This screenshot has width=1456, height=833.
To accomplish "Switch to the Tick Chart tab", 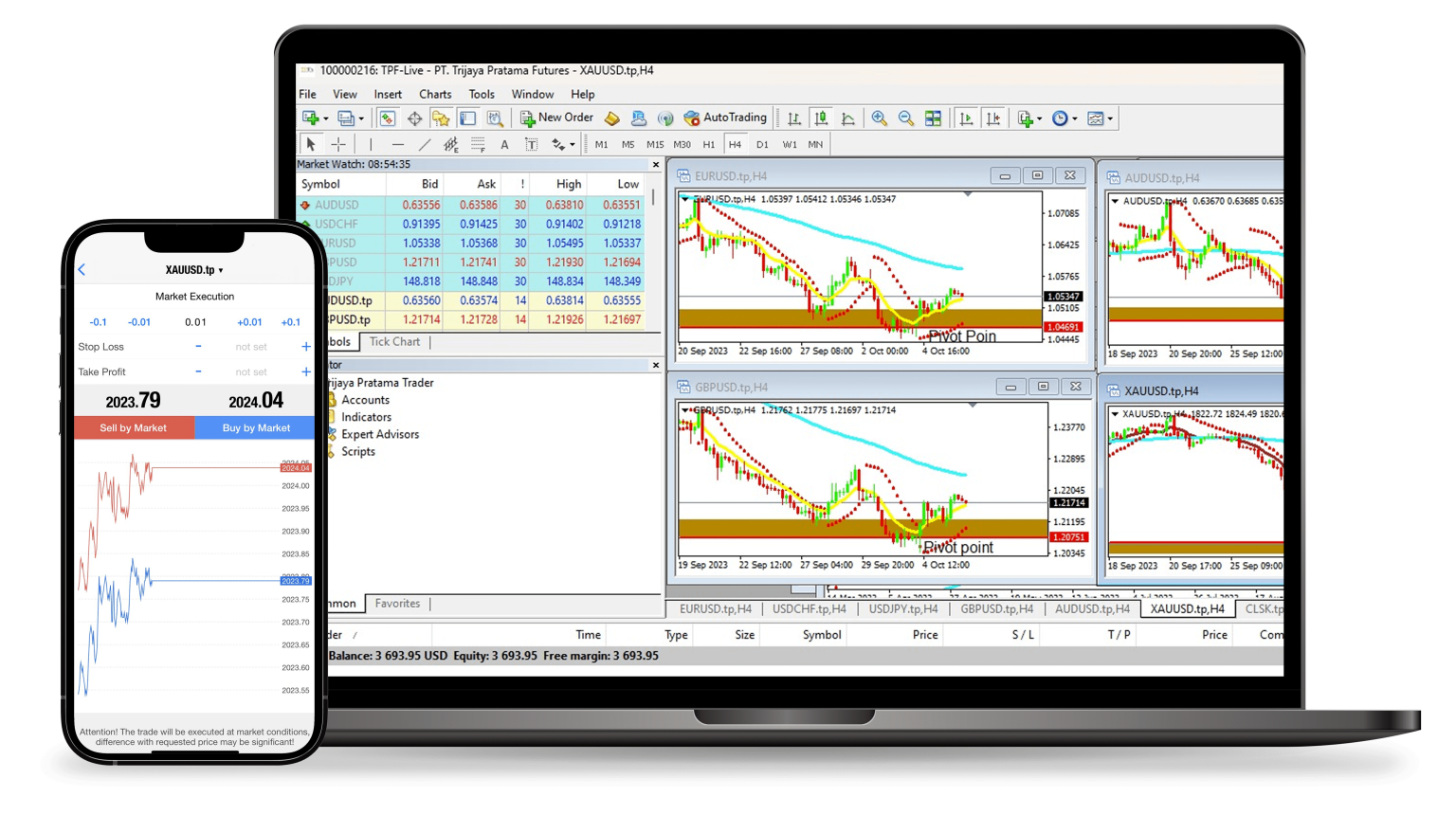I will [395, 342].
